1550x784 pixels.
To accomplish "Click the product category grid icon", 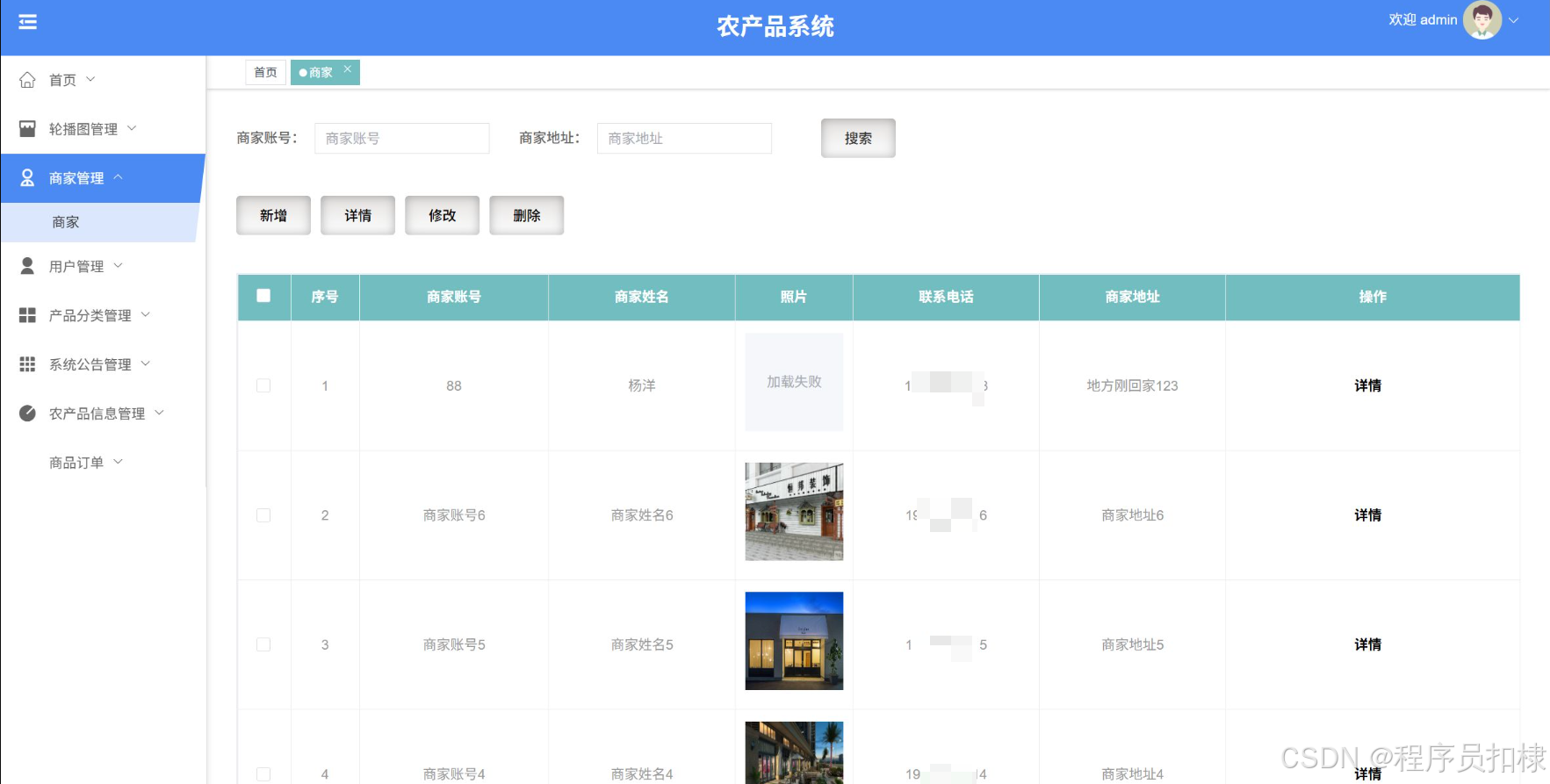I will point(27,315).
